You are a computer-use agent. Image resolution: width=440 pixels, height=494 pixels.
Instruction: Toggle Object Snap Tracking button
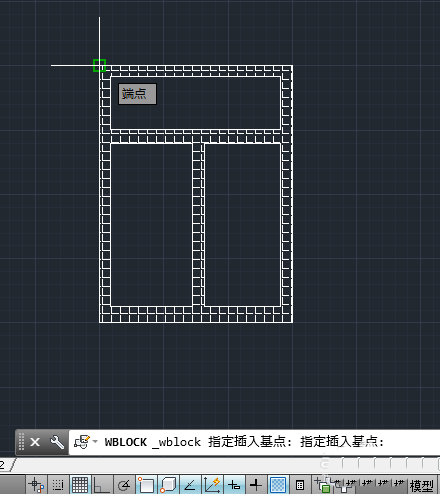pos(190,485)
